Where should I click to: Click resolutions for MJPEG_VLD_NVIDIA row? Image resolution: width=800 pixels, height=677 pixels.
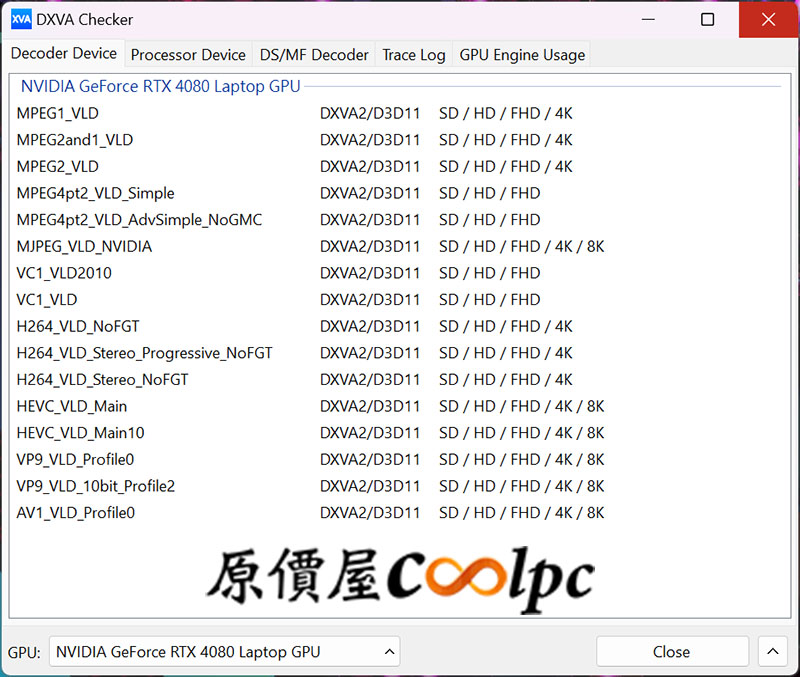tap(521, 246)
